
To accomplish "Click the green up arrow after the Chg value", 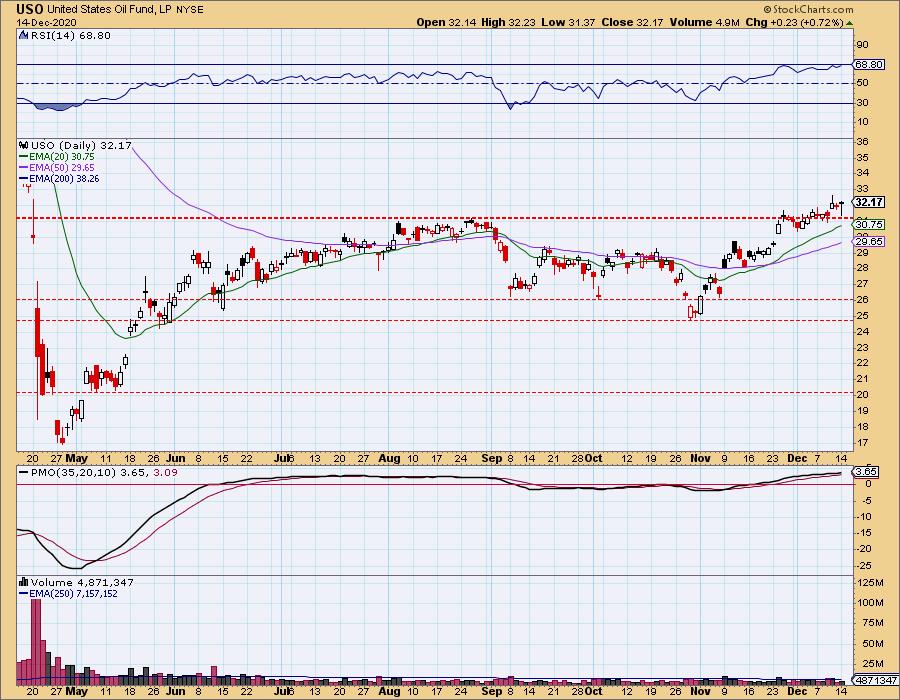I will 849,23.
